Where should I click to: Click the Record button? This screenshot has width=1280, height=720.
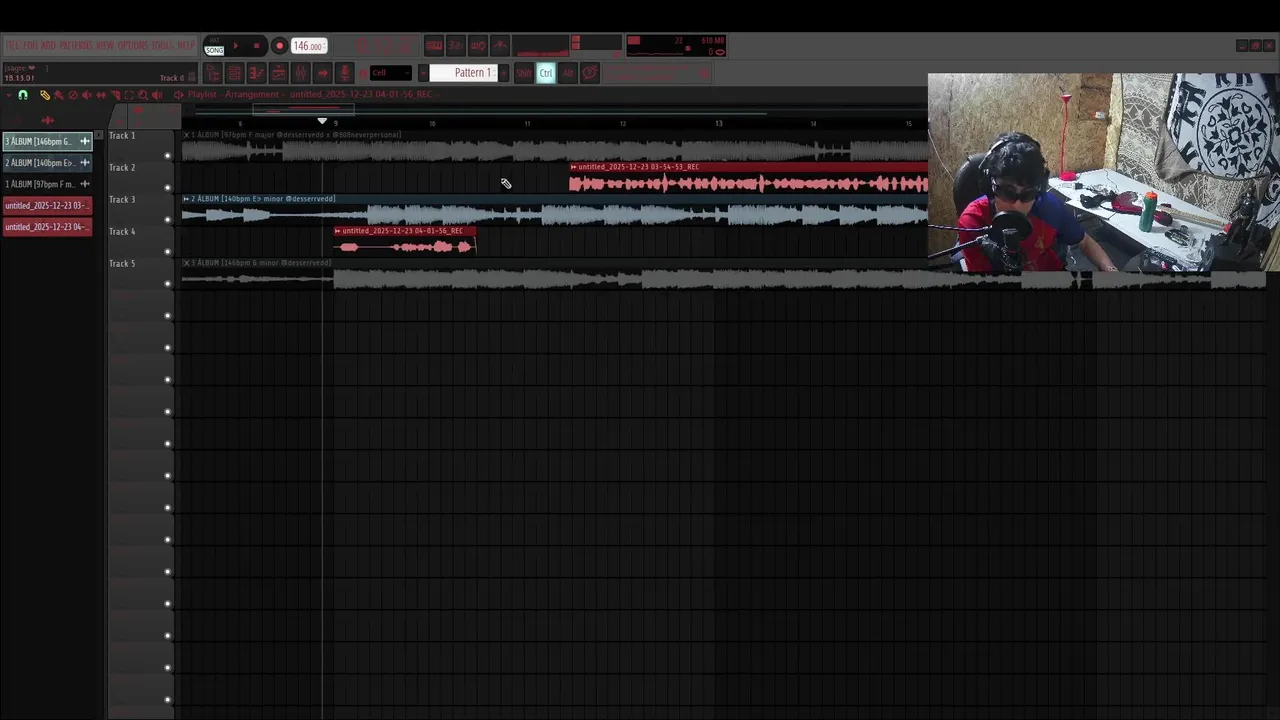(280, 46)
